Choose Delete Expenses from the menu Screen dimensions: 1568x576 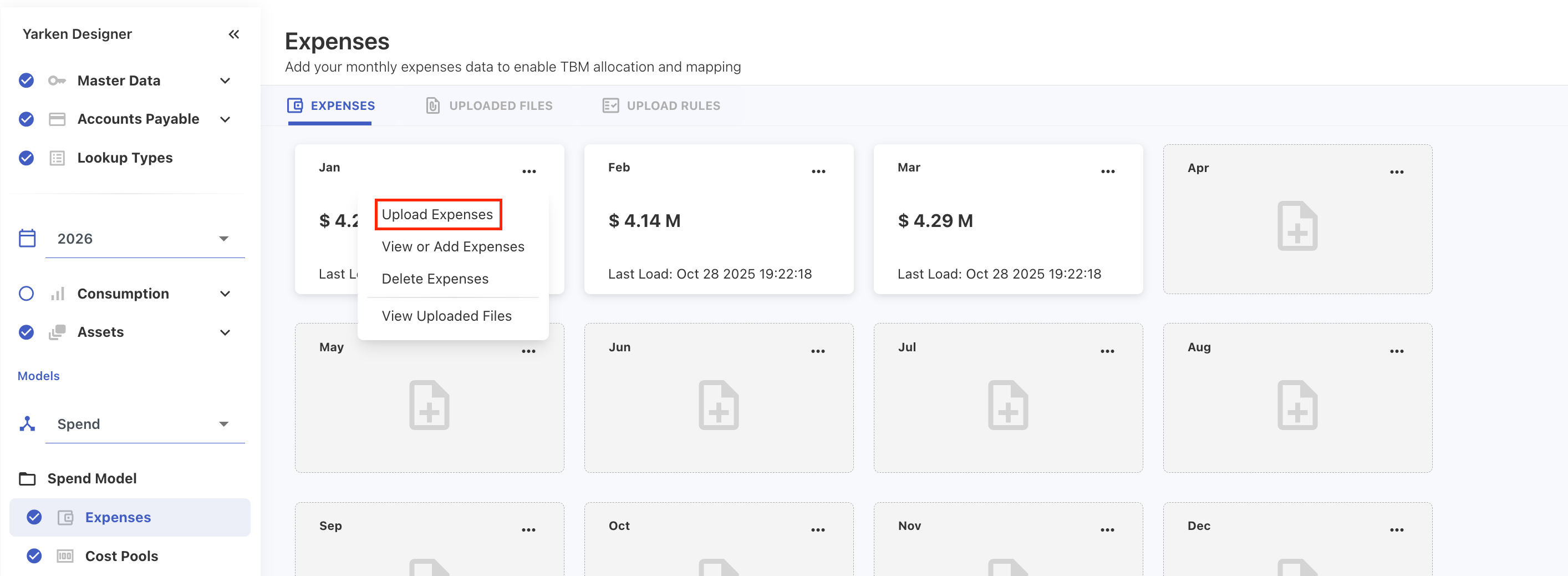435,279
